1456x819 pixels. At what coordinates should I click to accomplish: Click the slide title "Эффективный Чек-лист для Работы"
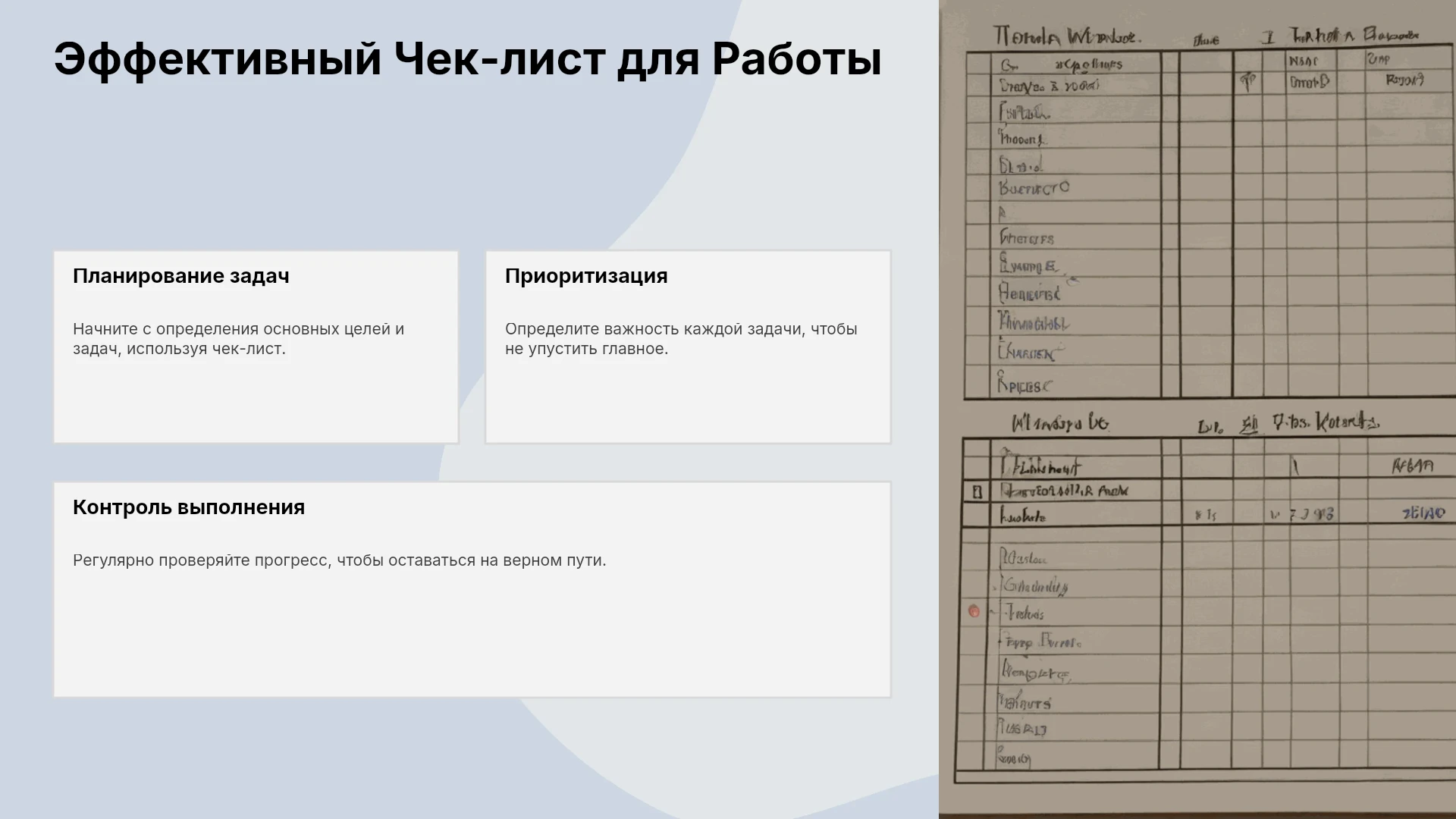point(467,59)
